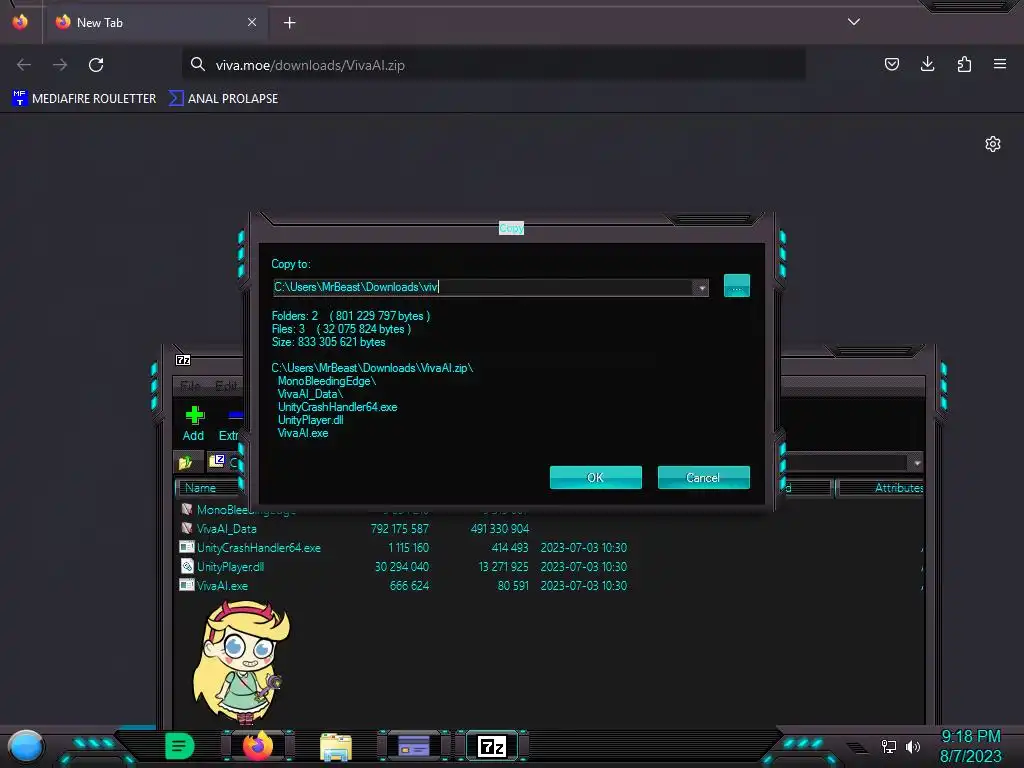Viewport: 1024px width, 768px height.
Task: Open the list all tabs chevron
Action: pos(854,22)
